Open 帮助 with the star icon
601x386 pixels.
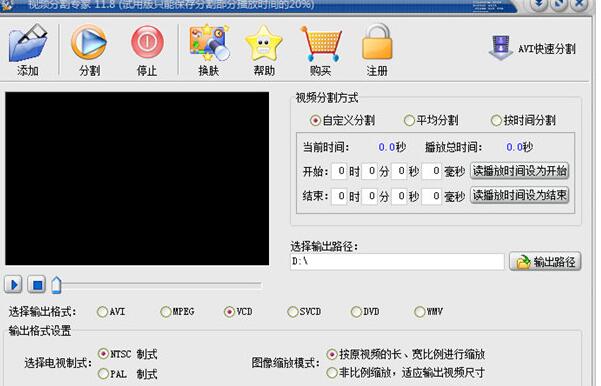click(264, 44)
